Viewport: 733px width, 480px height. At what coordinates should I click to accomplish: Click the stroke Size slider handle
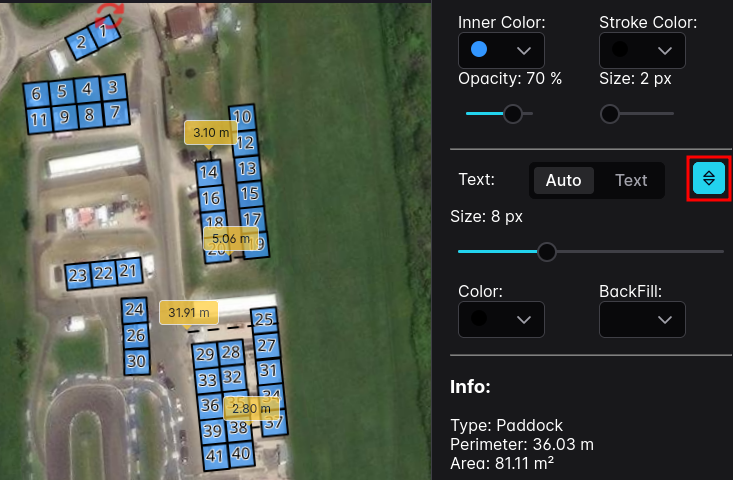pyautogui.click(x=610, y=114)
